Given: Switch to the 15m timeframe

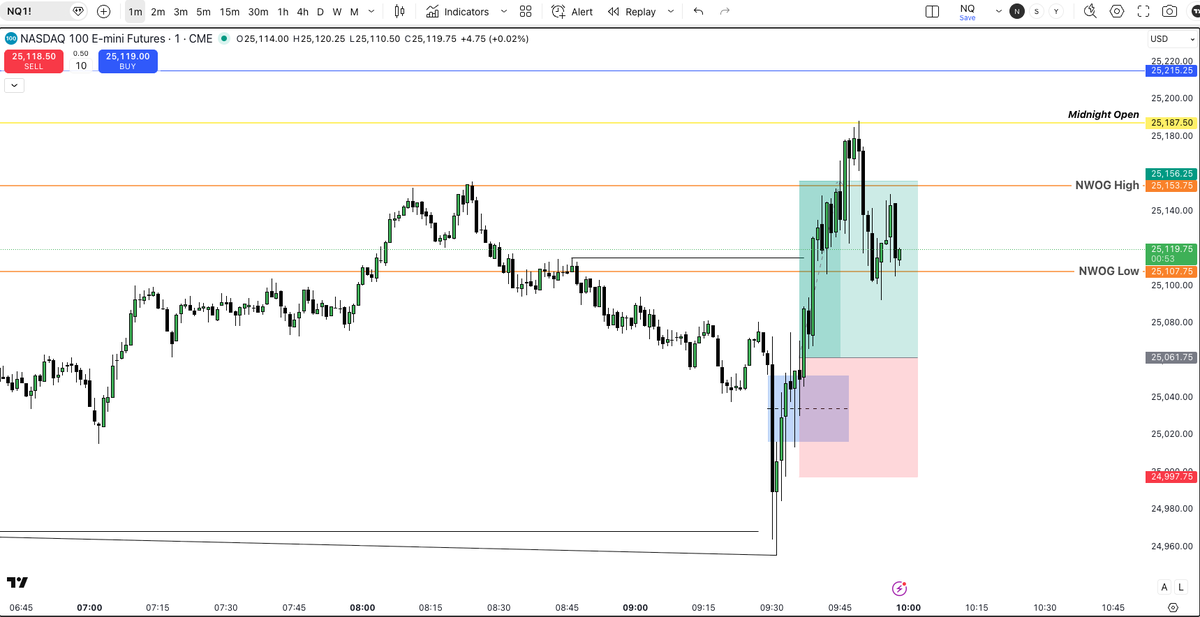Looking at the screenshot, I should click(x=229, y=12).
